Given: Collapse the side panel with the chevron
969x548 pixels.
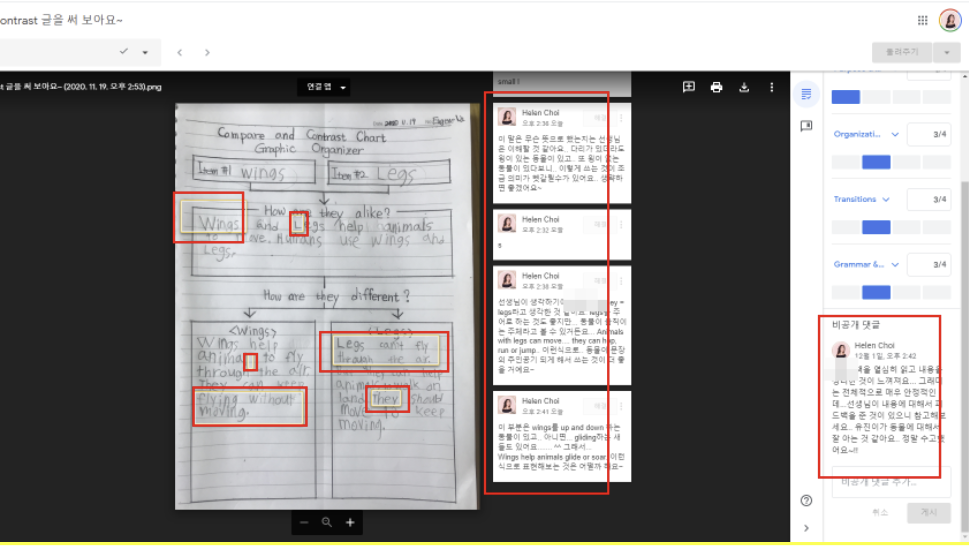Looking at the screenshot, I should tap(806, 528).
